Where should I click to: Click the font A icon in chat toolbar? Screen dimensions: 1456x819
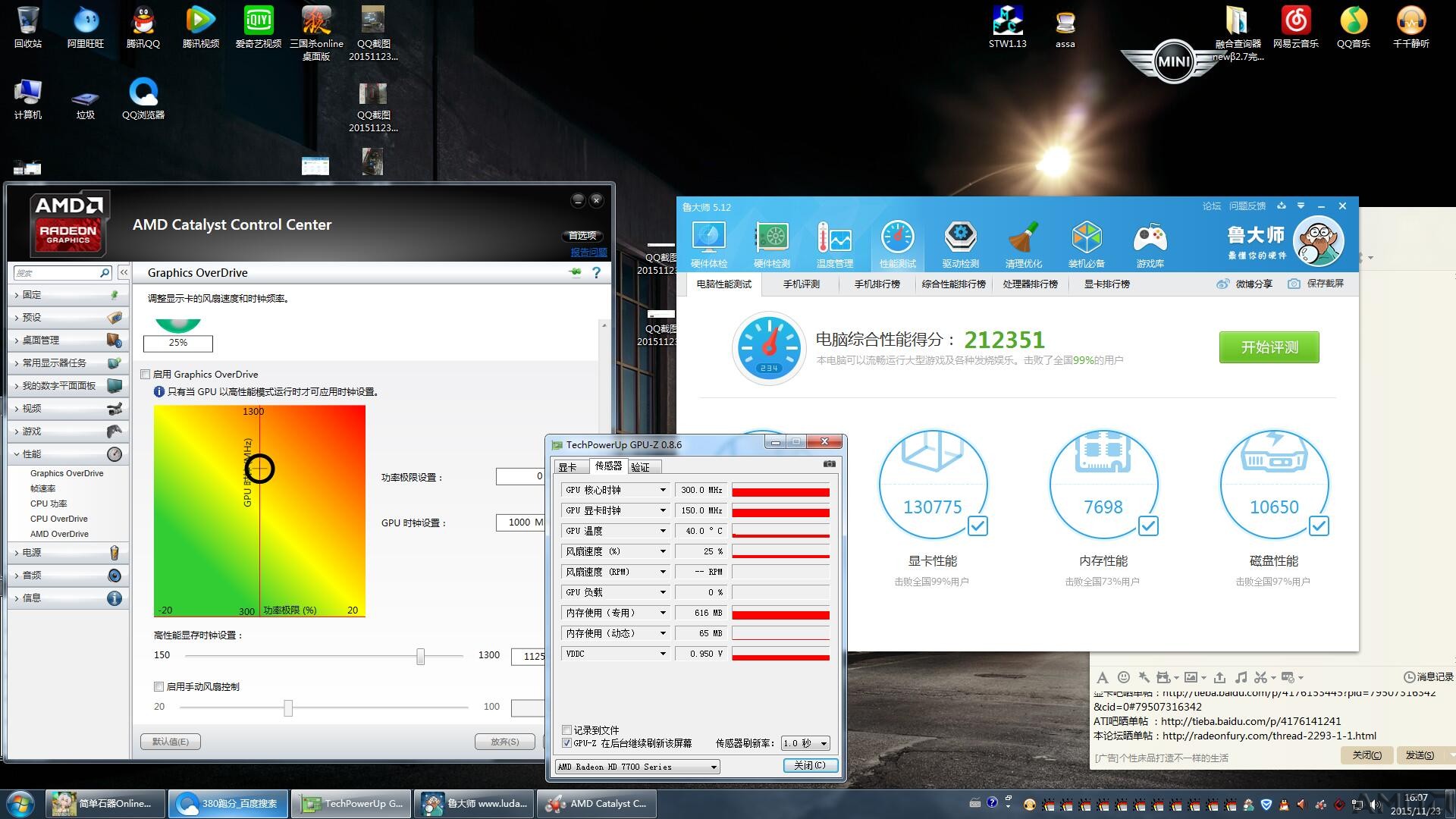[1103, 677]
